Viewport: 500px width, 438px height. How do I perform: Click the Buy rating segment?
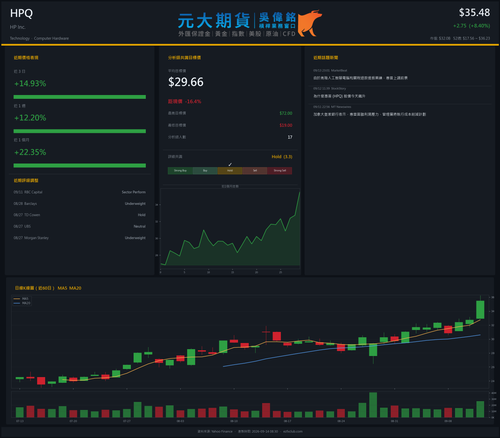tap(205, 171)
